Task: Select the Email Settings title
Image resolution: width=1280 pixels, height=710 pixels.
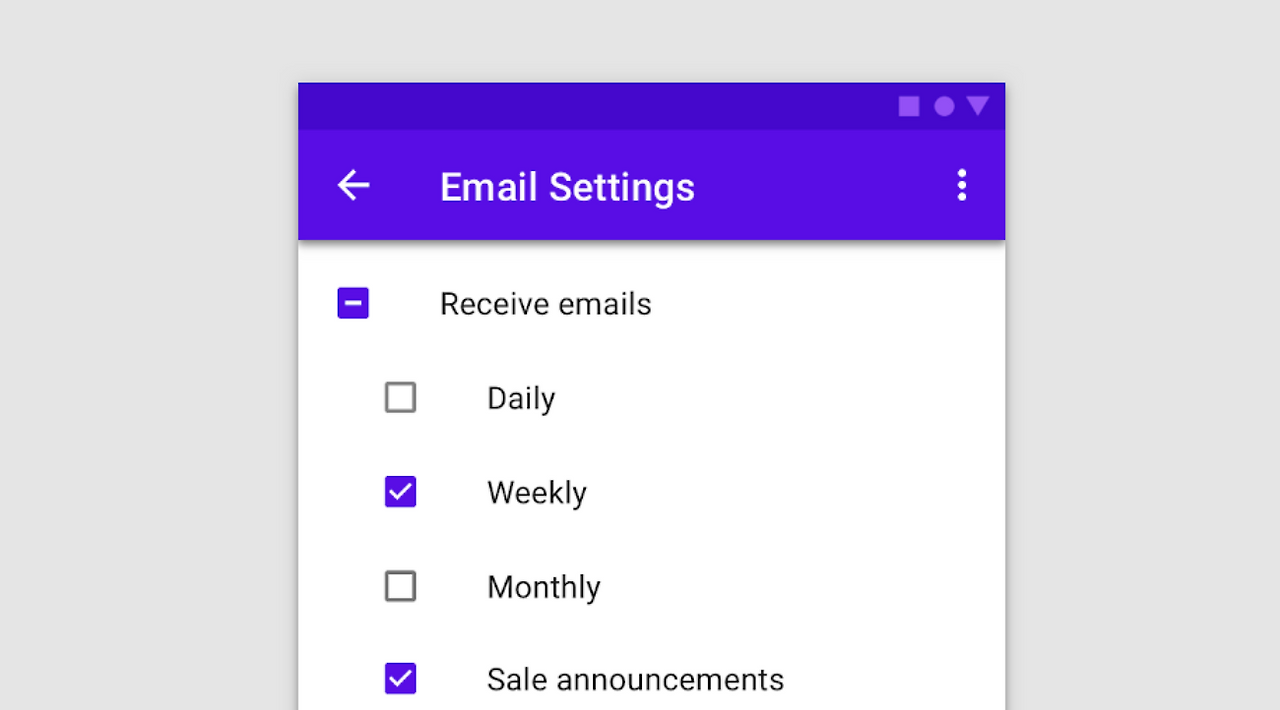Action: (x=567, y=187)
